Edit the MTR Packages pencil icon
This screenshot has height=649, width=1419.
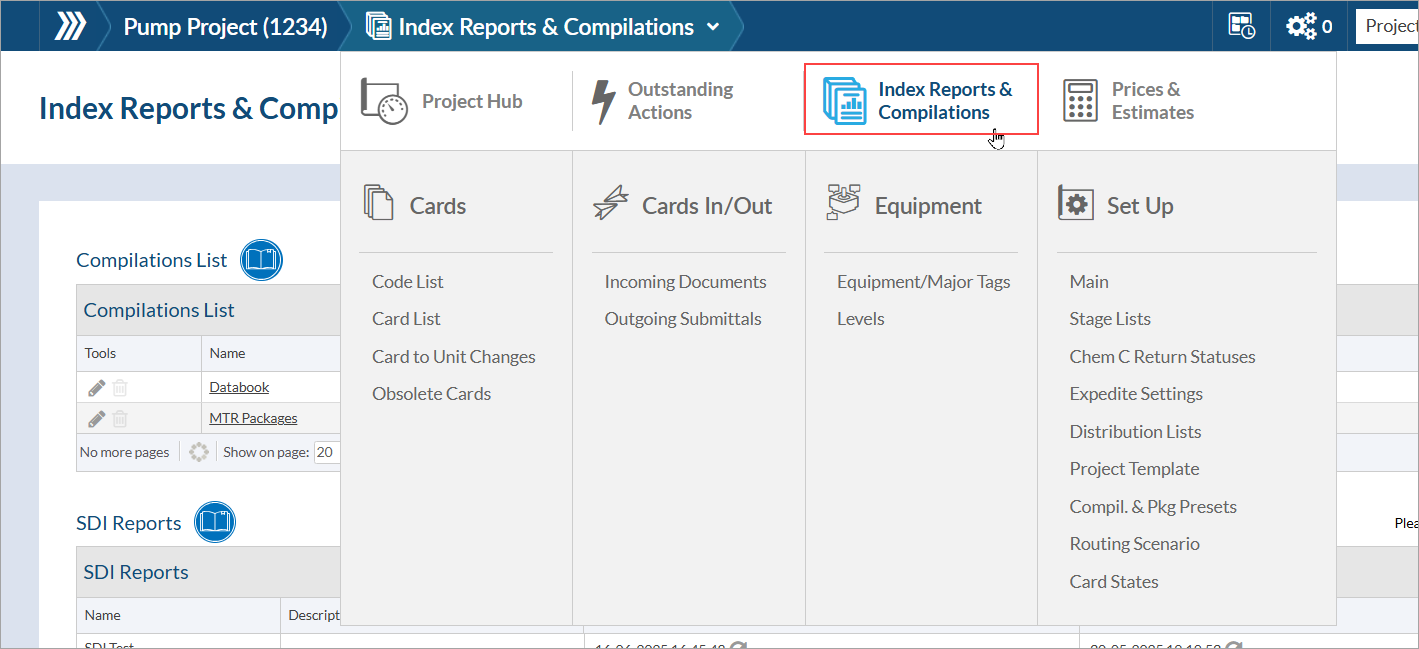tap(96, 419)
